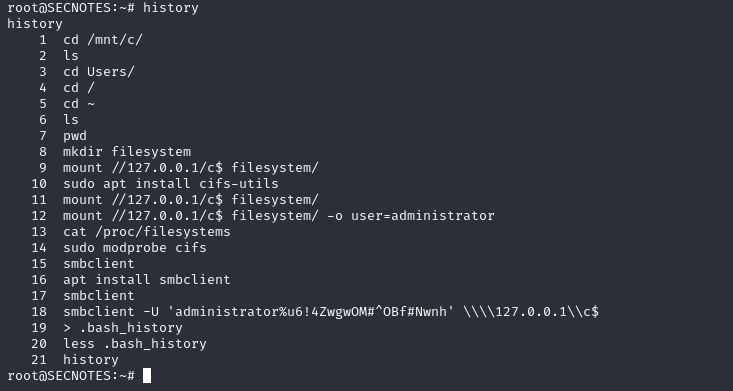
Task: Click 'smbclient' on line 15
Action: pos(99,264)
